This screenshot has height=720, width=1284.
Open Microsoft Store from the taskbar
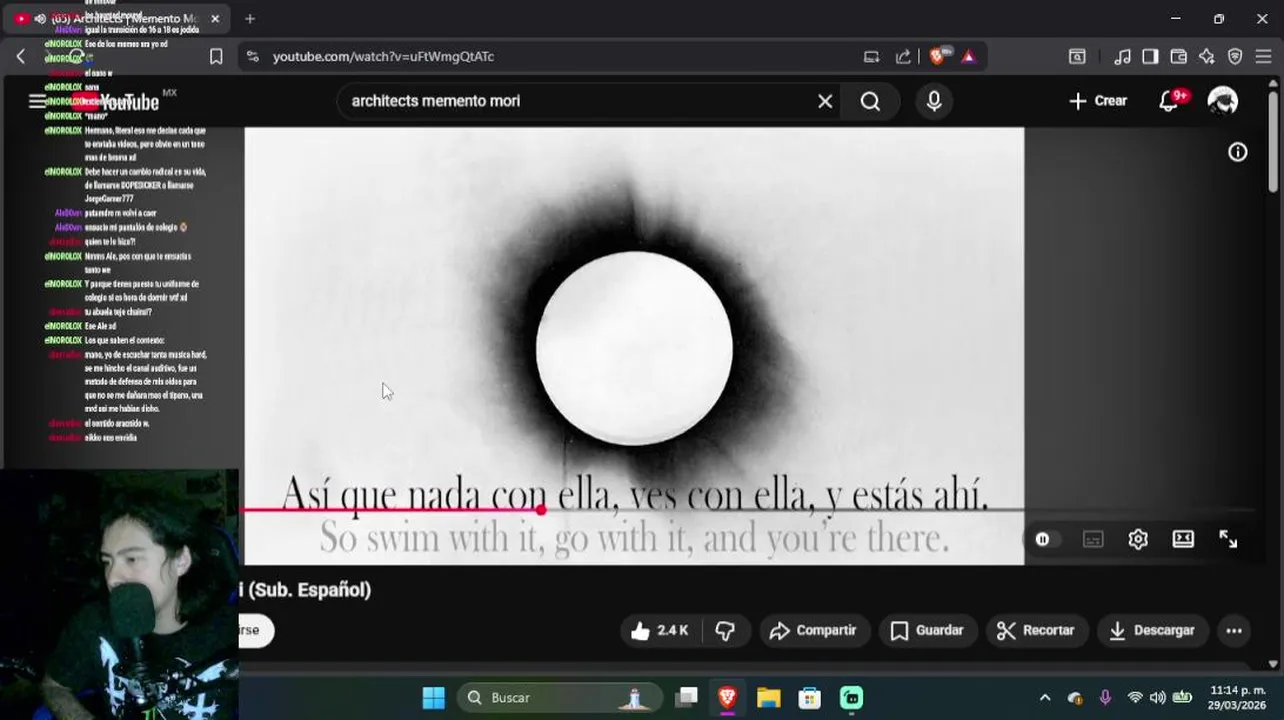(810, 697)
